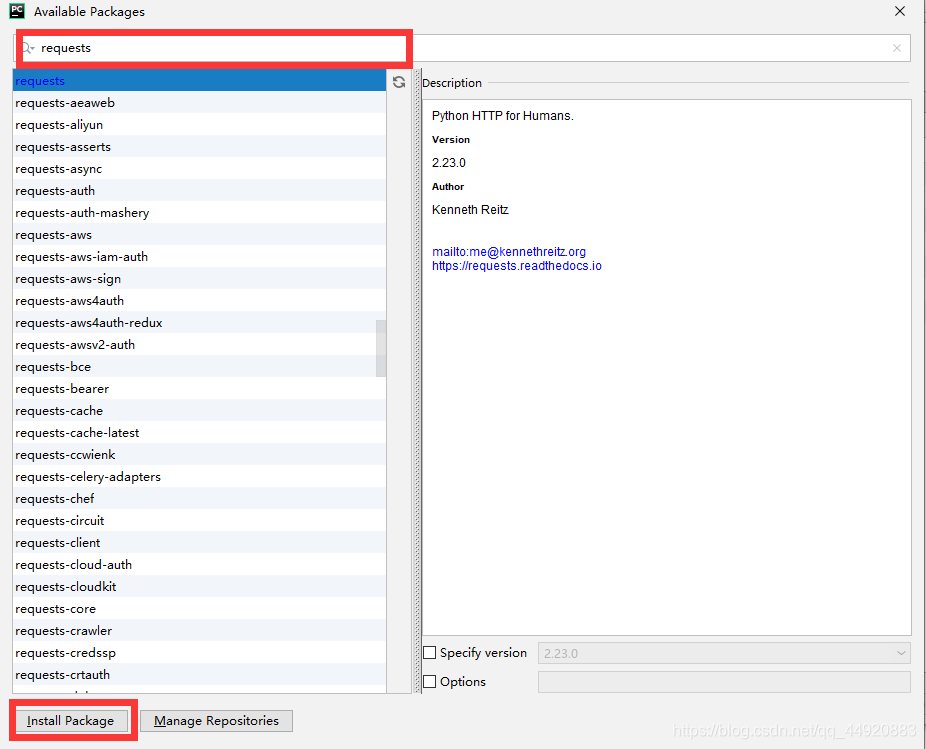Select requests-chef in the list

(199, 499)
